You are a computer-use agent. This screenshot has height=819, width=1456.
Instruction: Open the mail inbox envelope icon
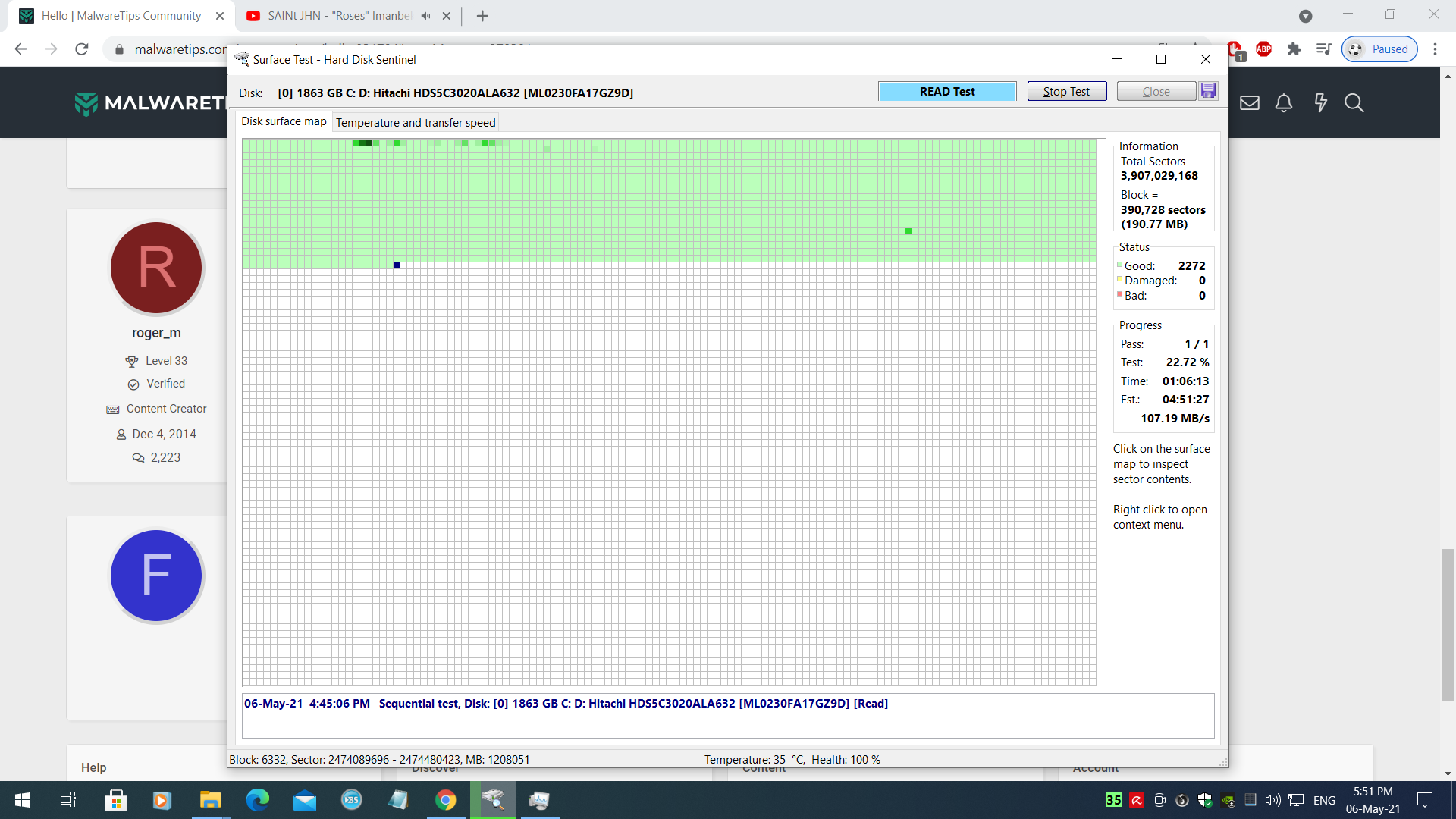point(1249,103)
